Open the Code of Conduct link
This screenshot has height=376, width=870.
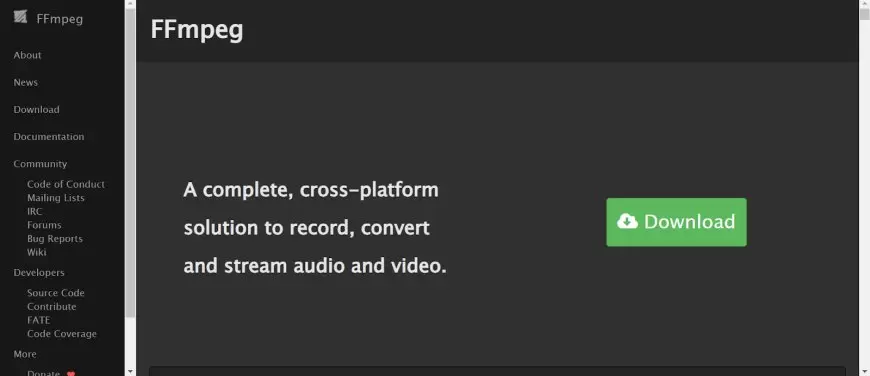click(x=66, y=184)
